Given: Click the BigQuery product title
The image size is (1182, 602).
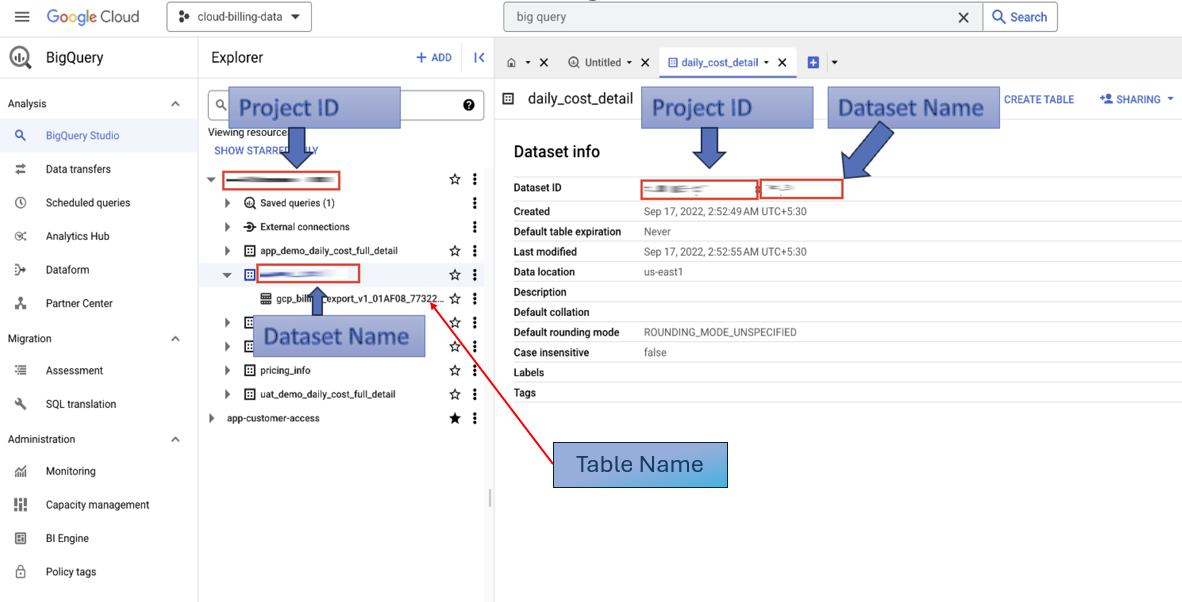Looking at the screenshot, I should point(75,58).
